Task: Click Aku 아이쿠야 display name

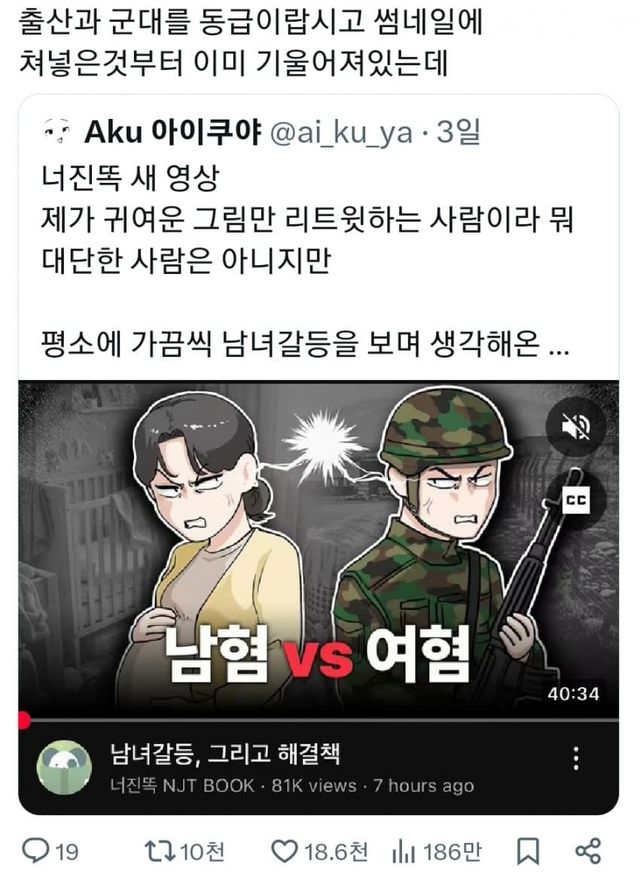Action: pos(173,133)
